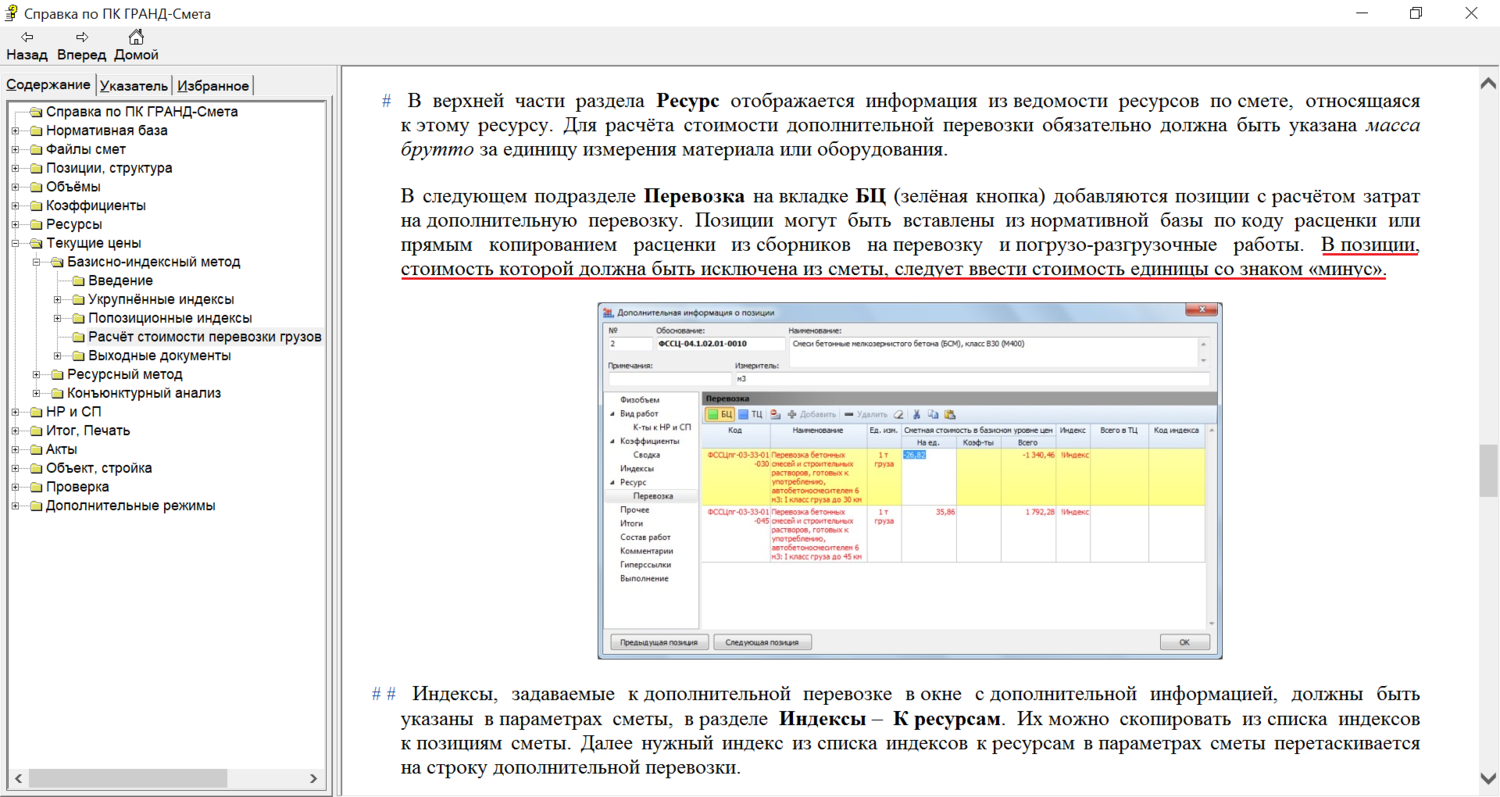Click the right arrow of the tree's horizontal scrollbar
The width and height of the screenshot is (1500, 797).
(316, 778)
